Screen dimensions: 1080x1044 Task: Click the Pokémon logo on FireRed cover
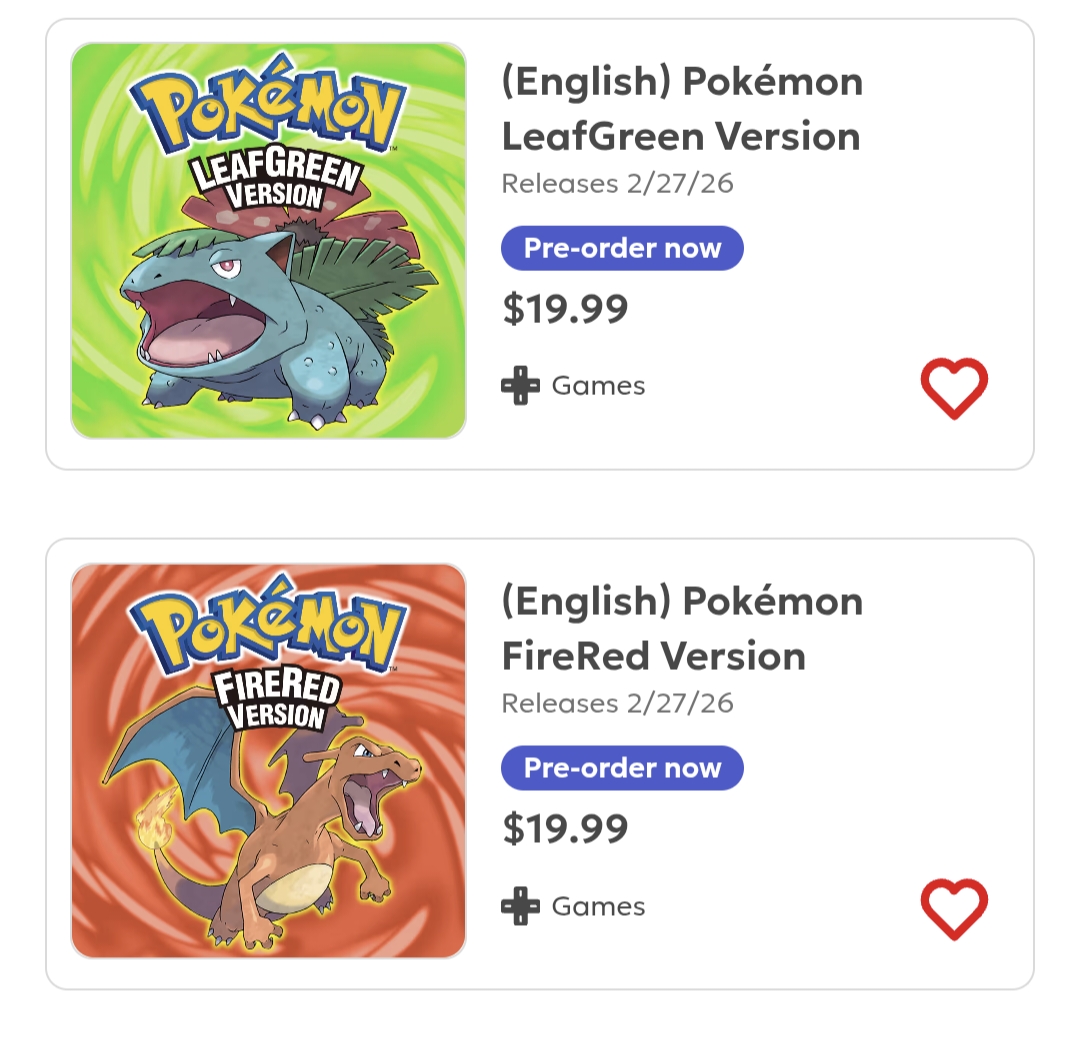pyautogui.click(x=267, y=629)
